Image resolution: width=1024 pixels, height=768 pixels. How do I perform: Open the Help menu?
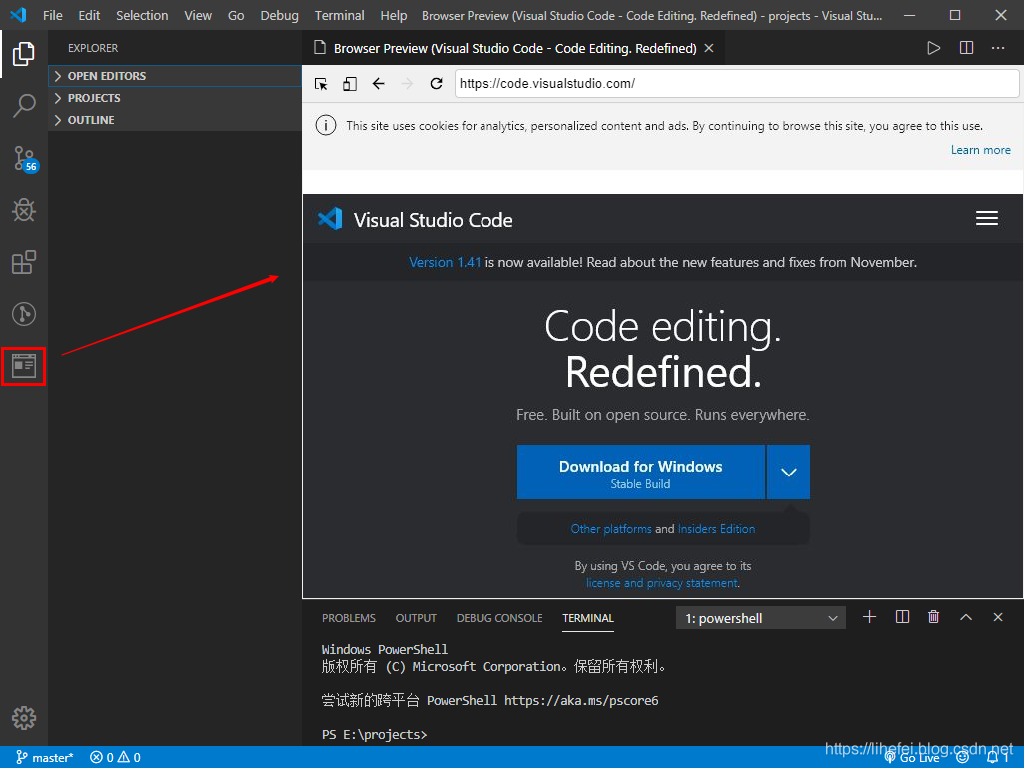click(394, 15)
